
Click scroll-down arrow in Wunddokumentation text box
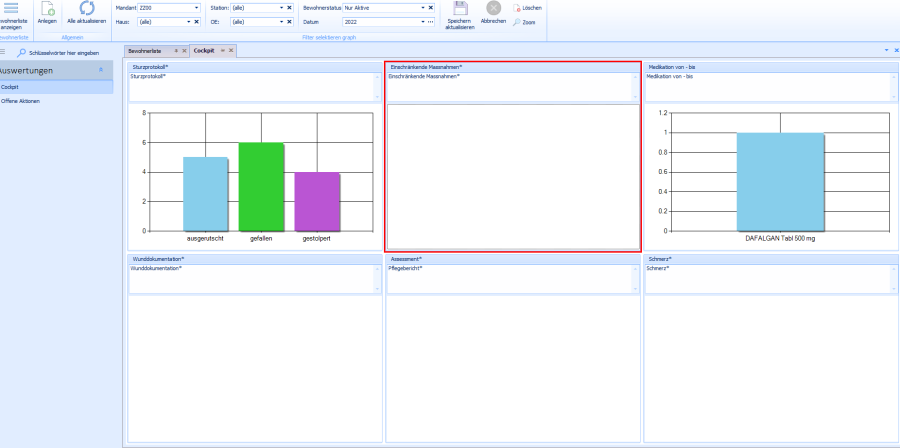[377, 289]
